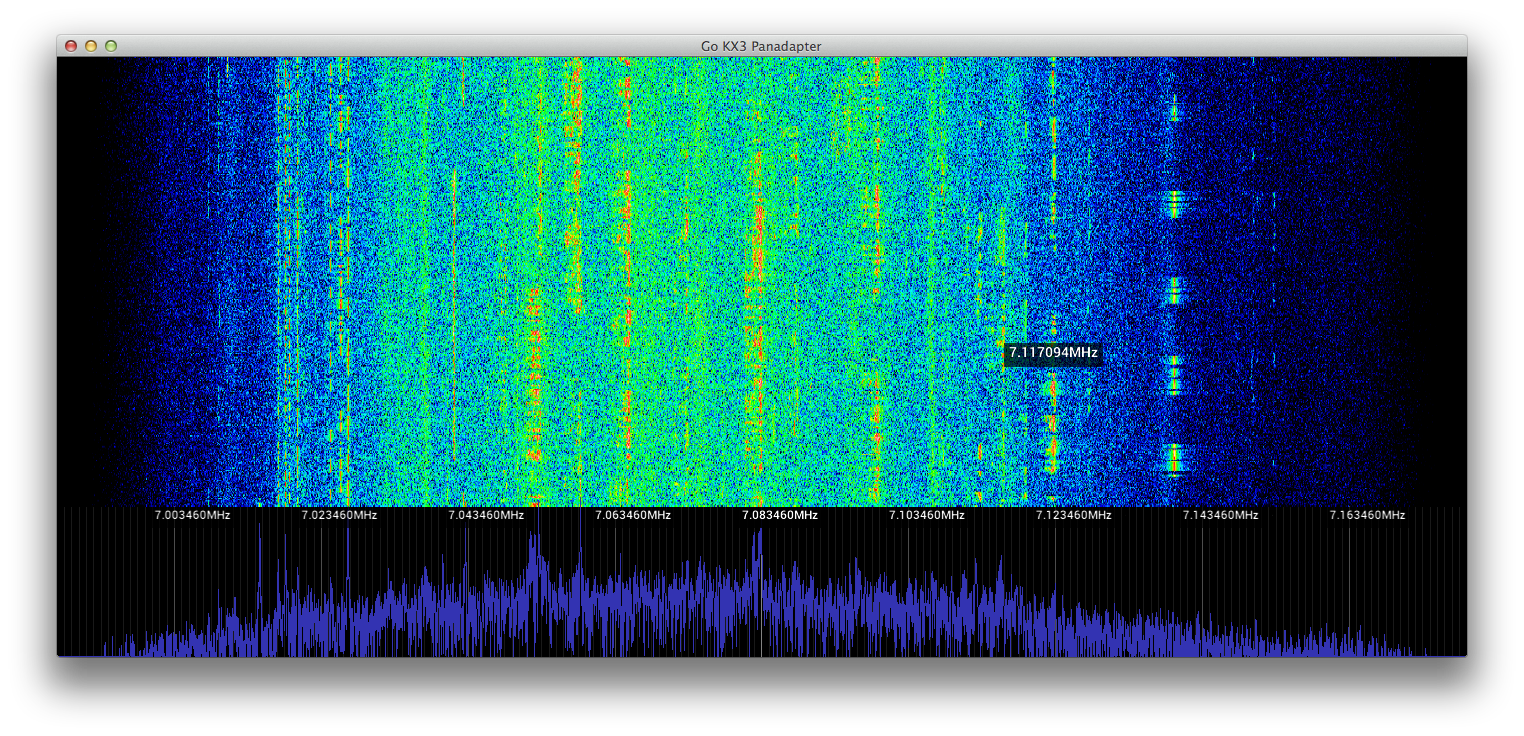This screenshot has width=1524, height=736.
Task: Select the 7.023460MHz frequency marker
Action: pos(339,515)
